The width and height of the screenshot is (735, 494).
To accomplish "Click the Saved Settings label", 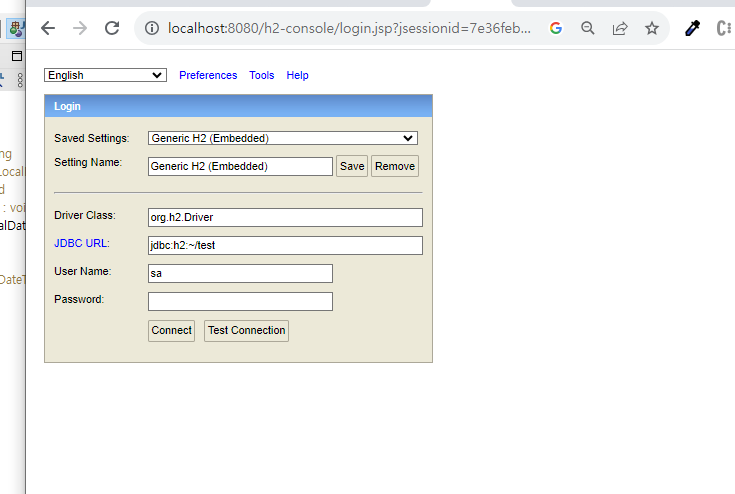I will click(x=92, y=138).
